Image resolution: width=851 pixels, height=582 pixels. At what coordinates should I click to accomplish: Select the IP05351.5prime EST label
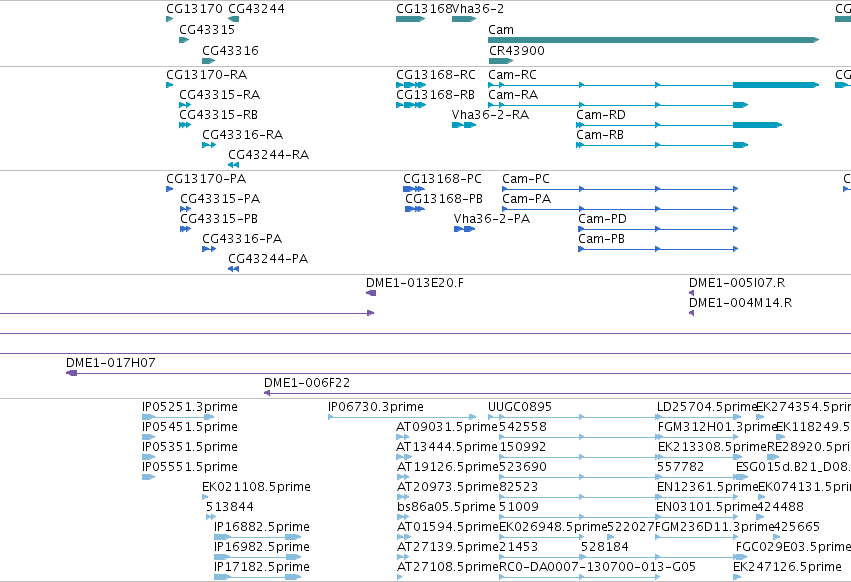pyautogui.click(x=190, y=447)
